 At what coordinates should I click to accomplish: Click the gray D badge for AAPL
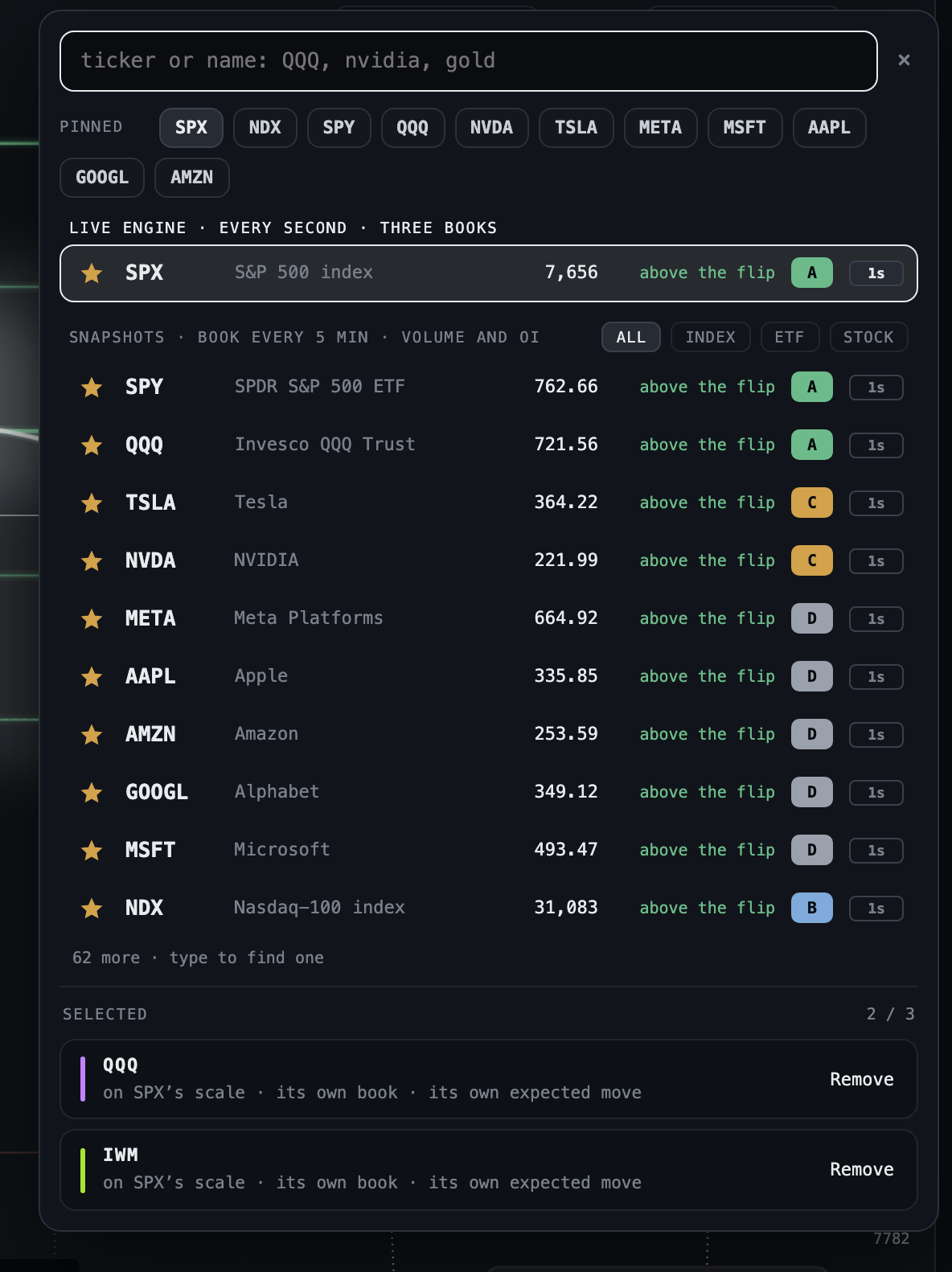(812, 677)
